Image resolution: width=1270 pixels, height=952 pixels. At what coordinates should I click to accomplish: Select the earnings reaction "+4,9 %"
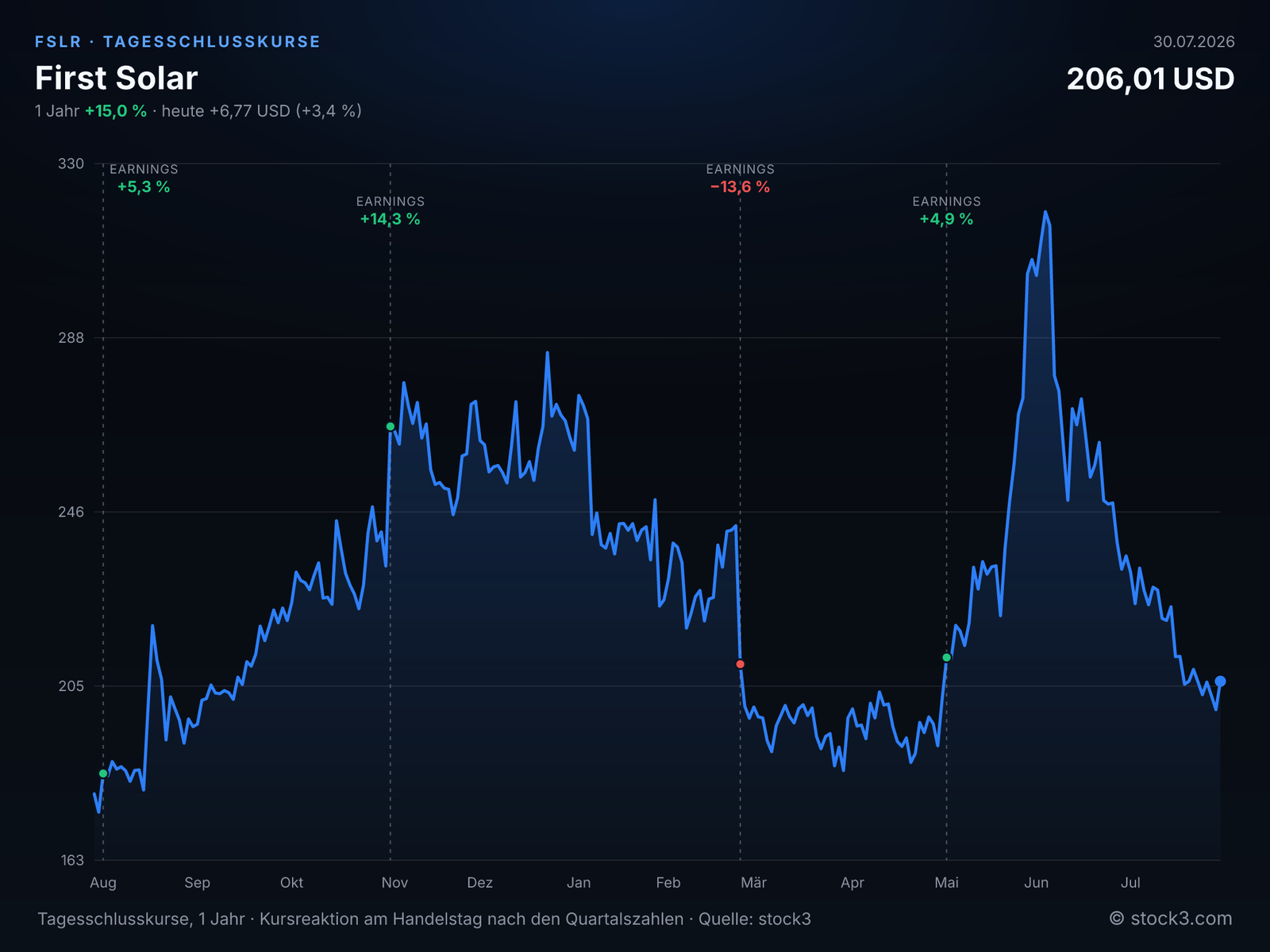pyautogui.click(x=946, y=220)
